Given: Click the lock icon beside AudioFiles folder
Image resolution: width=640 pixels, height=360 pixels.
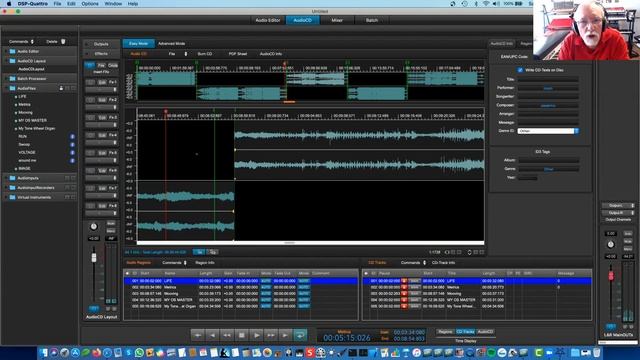Looking at the screenshot, I should 61,88.
